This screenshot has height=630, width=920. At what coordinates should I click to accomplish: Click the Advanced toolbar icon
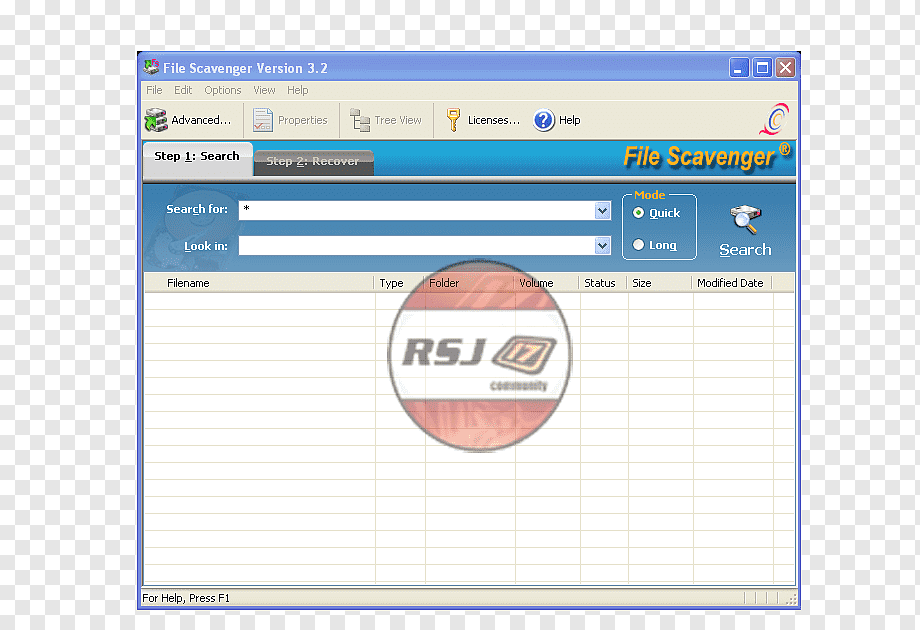click(x=155, y=120)
